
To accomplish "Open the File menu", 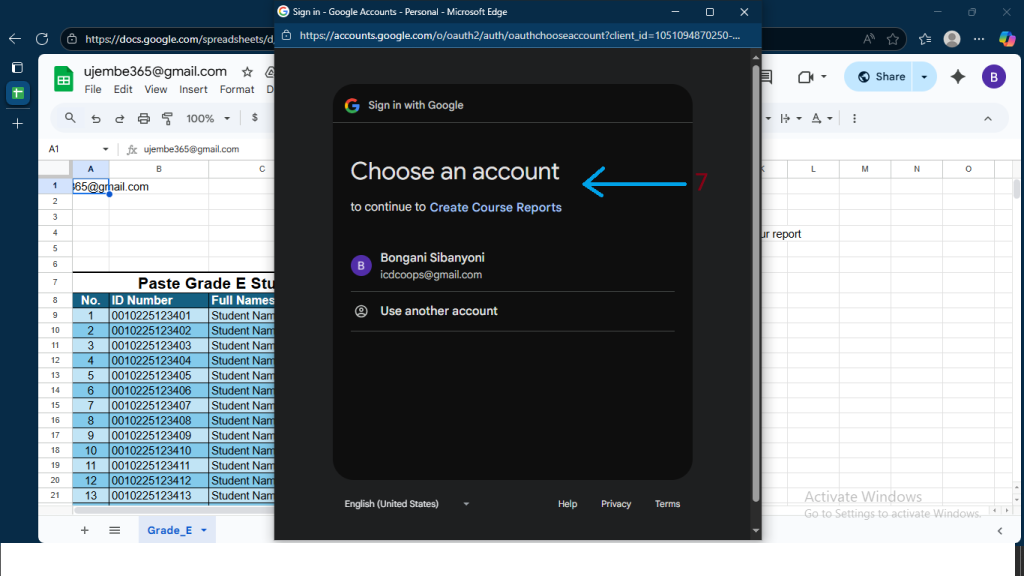I will coord(93,89).
